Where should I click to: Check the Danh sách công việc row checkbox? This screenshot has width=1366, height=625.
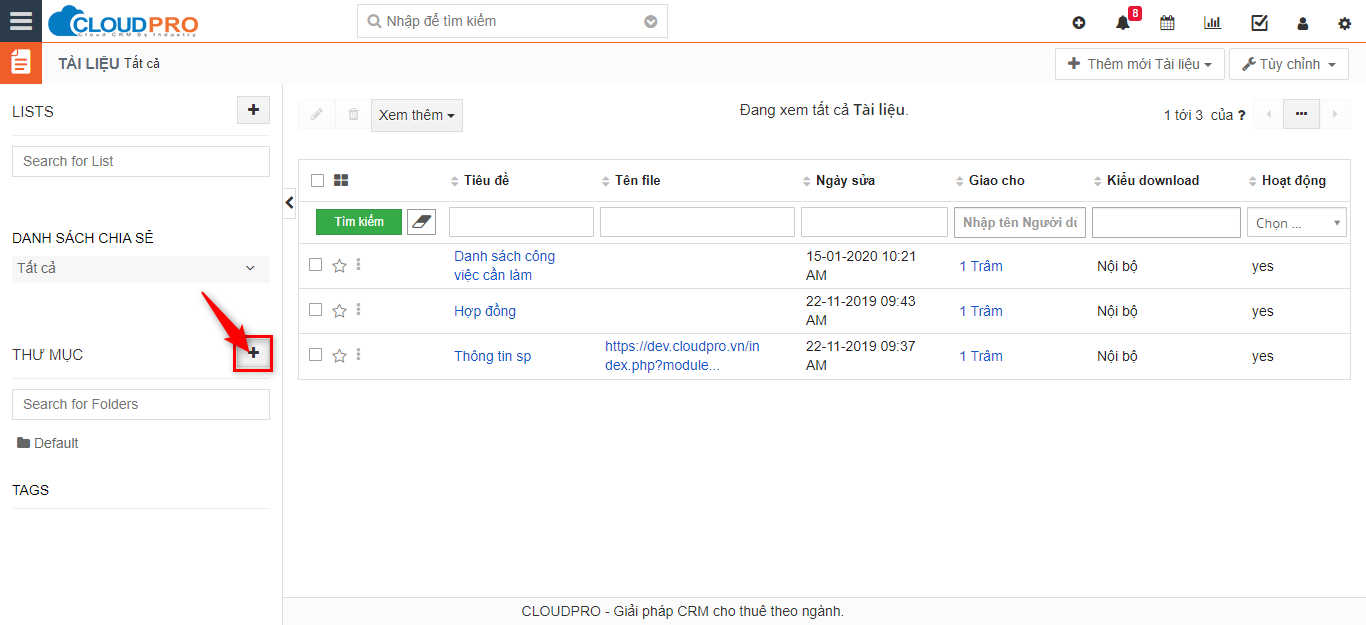click(x=316, y=265)
